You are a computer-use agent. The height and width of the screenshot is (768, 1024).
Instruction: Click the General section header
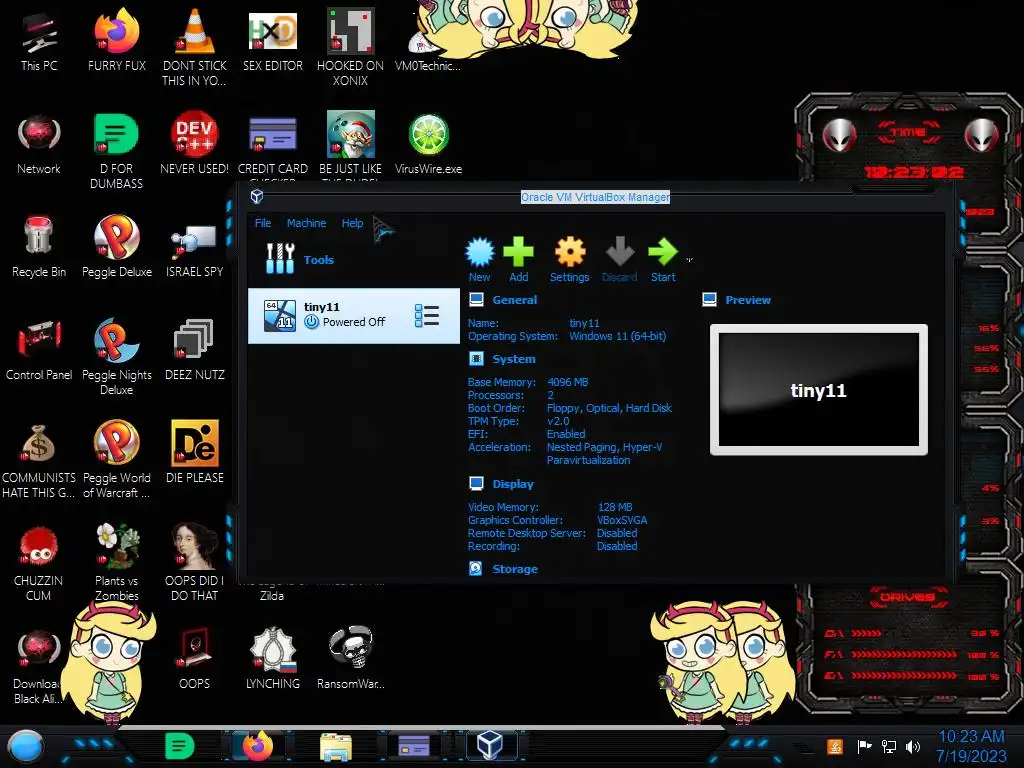[515, 300]
